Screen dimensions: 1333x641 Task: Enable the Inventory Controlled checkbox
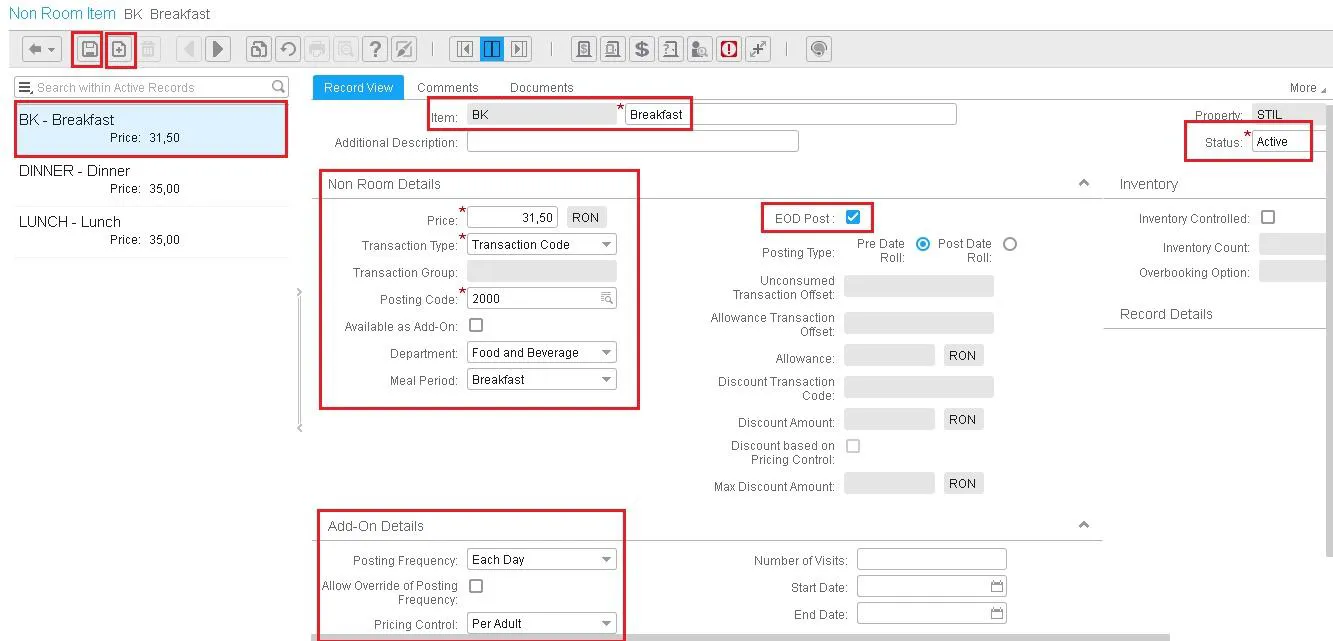click(1268, 217)
